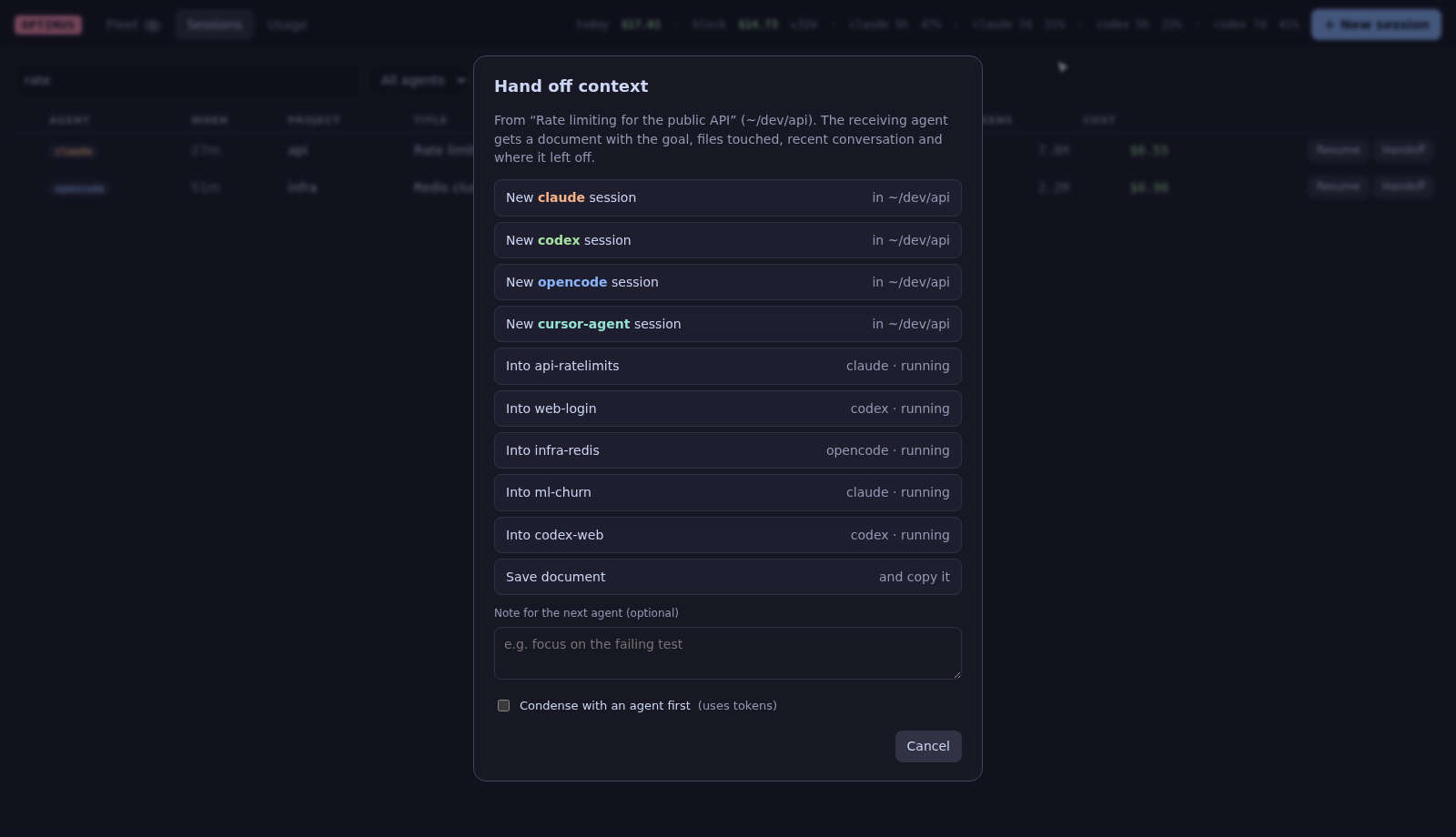Hand off into ml-churn session
This screenshot has width=1456, height=837.
point(728,492)
